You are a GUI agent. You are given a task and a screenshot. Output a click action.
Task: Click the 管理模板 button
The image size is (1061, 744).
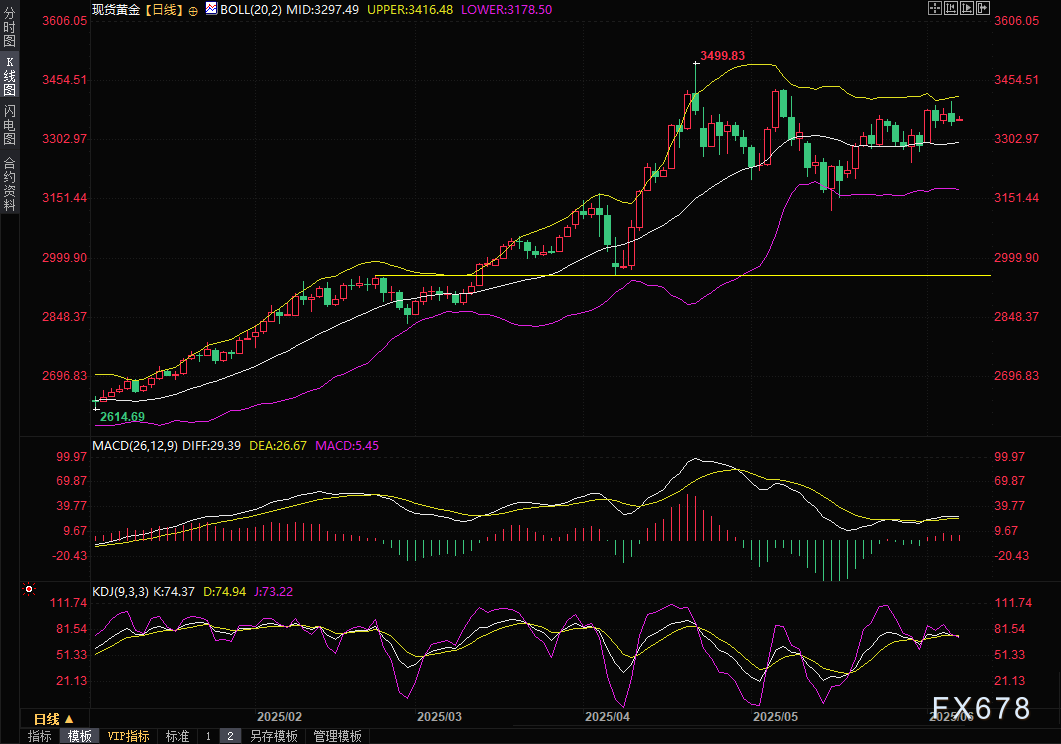pos(338,736)
